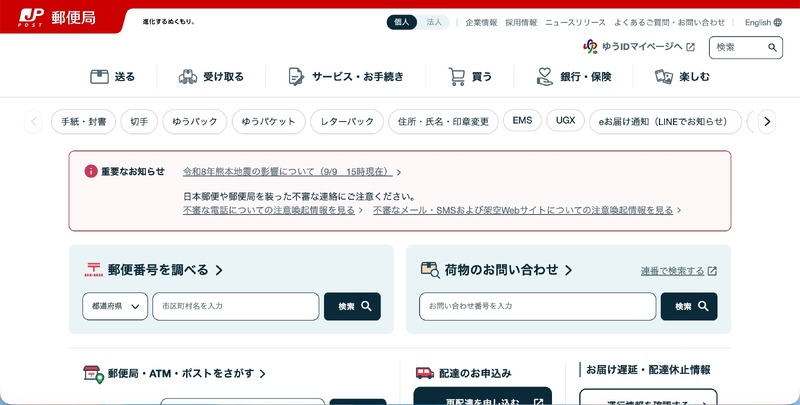The width and height of the screenshot is (800, 405).
Task: Click the photo cards icon beside 楽しむ
Action: pos(664,77)
